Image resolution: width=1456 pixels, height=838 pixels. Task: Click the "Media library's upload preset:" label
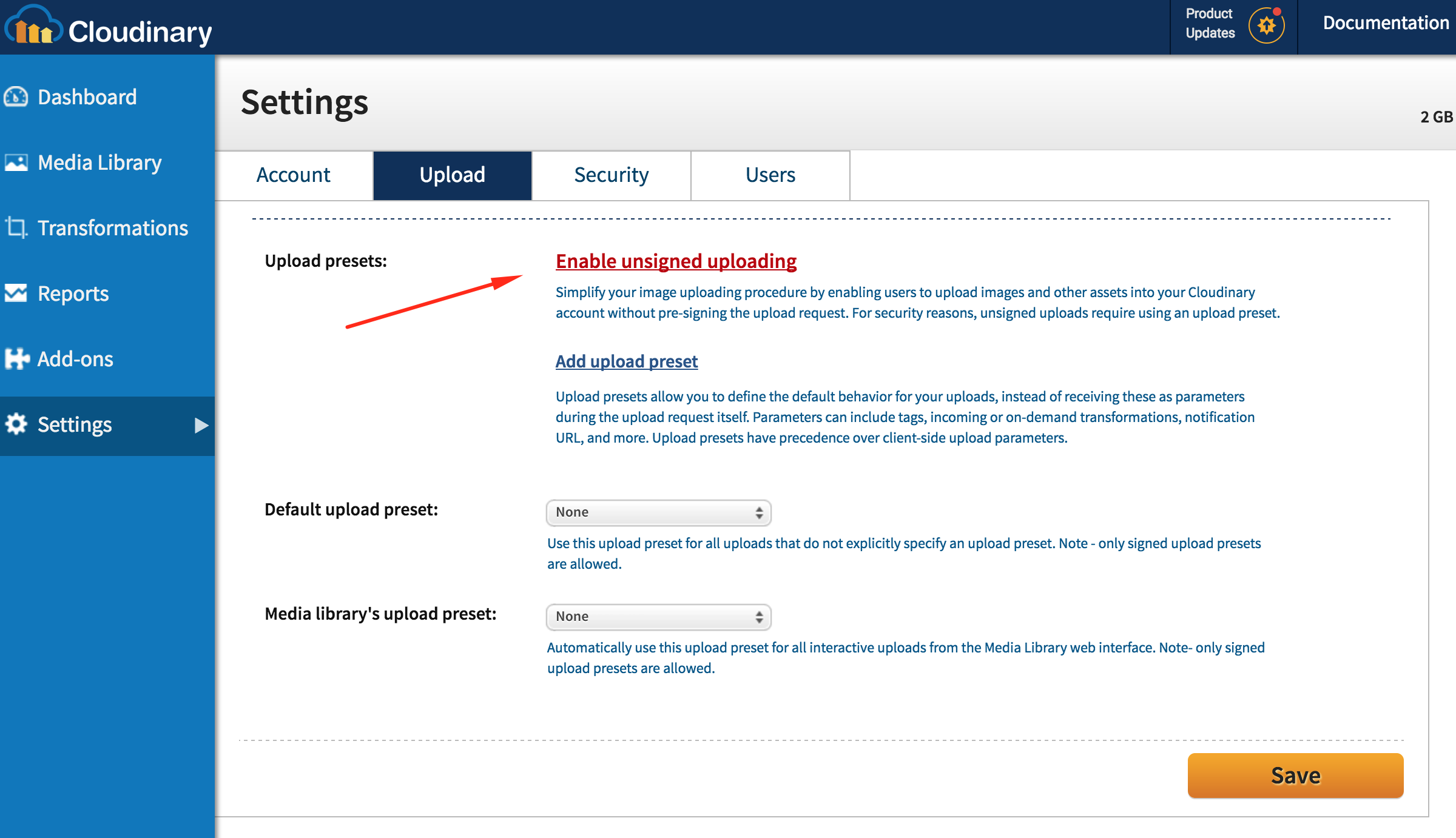tap(380, 614)
